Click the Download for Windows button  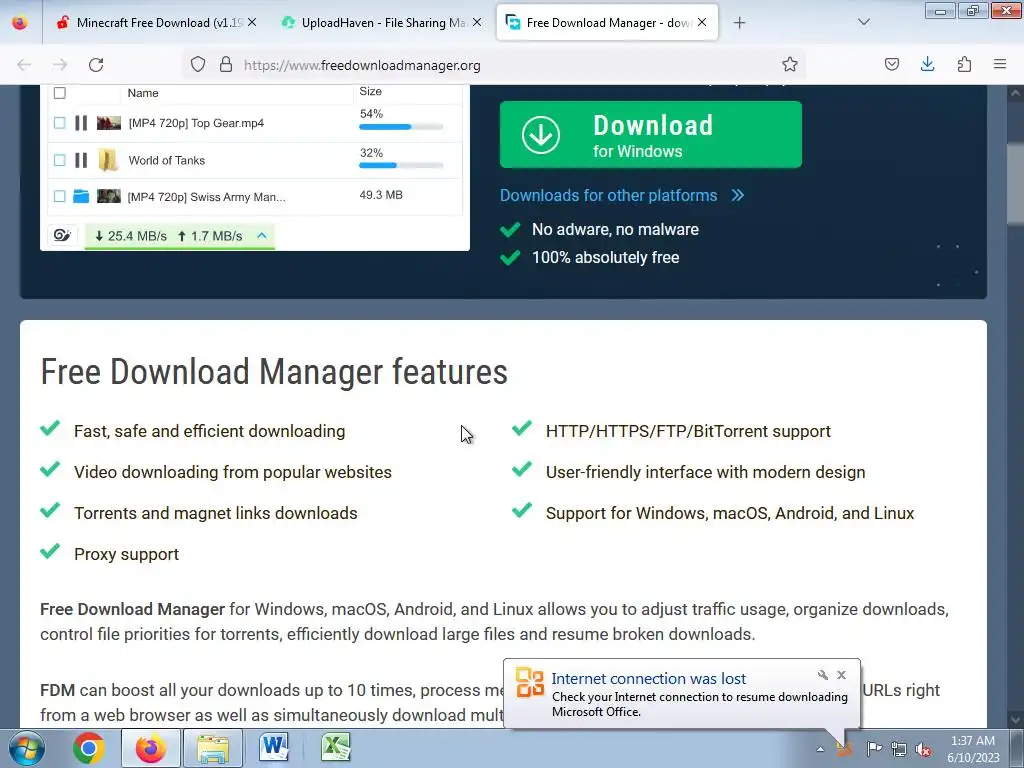650,135
